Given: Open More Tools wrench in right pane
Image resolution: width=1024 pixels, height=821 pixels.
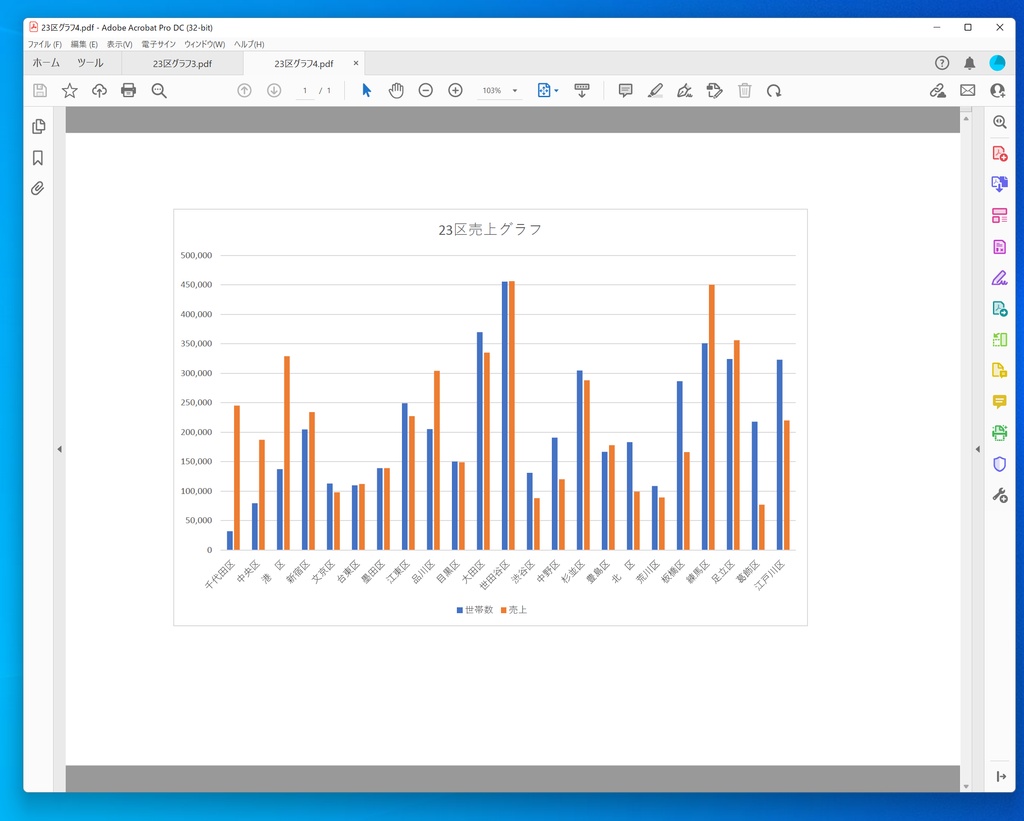Looking at the screenshot, I should [1000, 495].
